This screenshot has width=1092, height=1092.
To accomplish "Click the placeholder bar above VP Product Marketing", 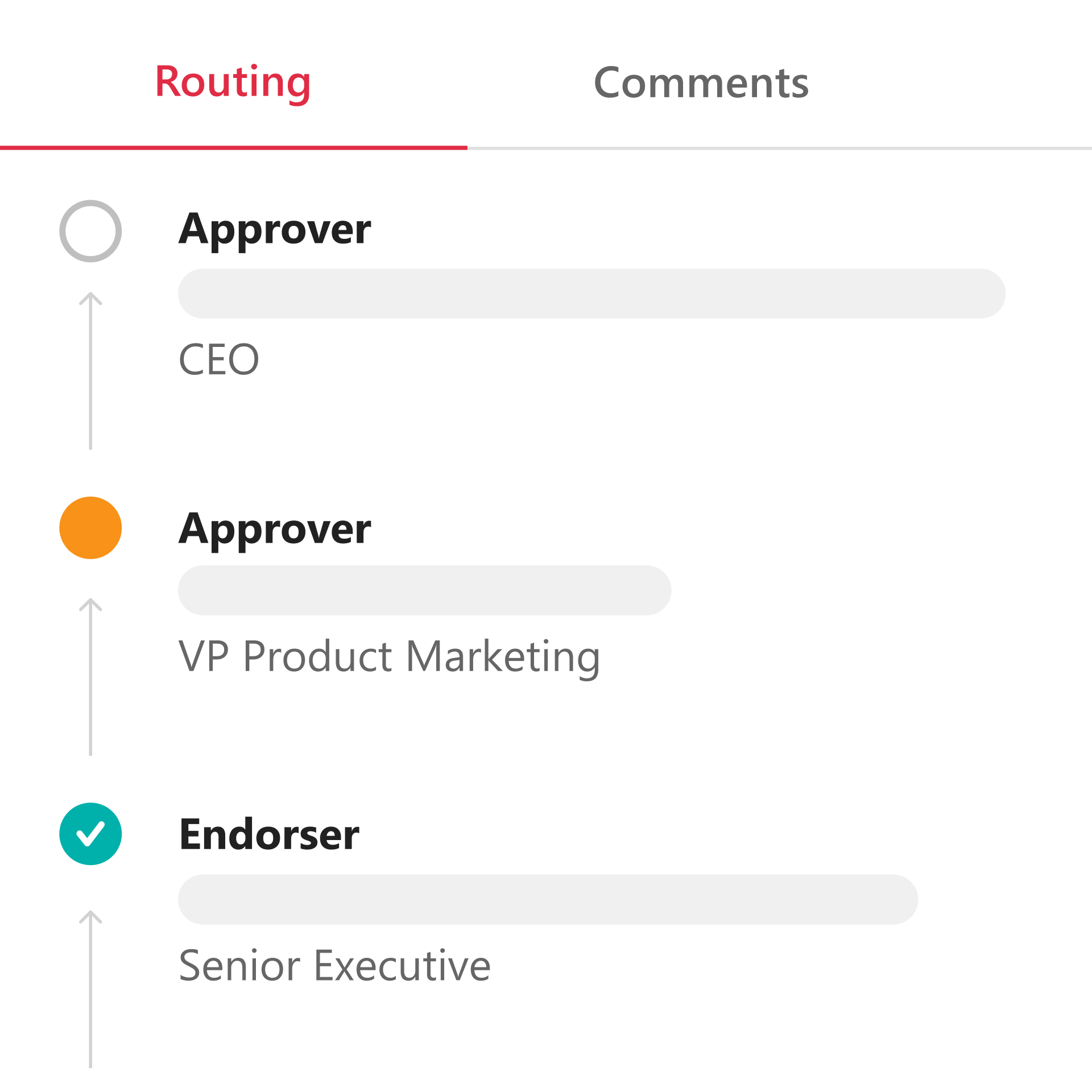I will [424, 590].
